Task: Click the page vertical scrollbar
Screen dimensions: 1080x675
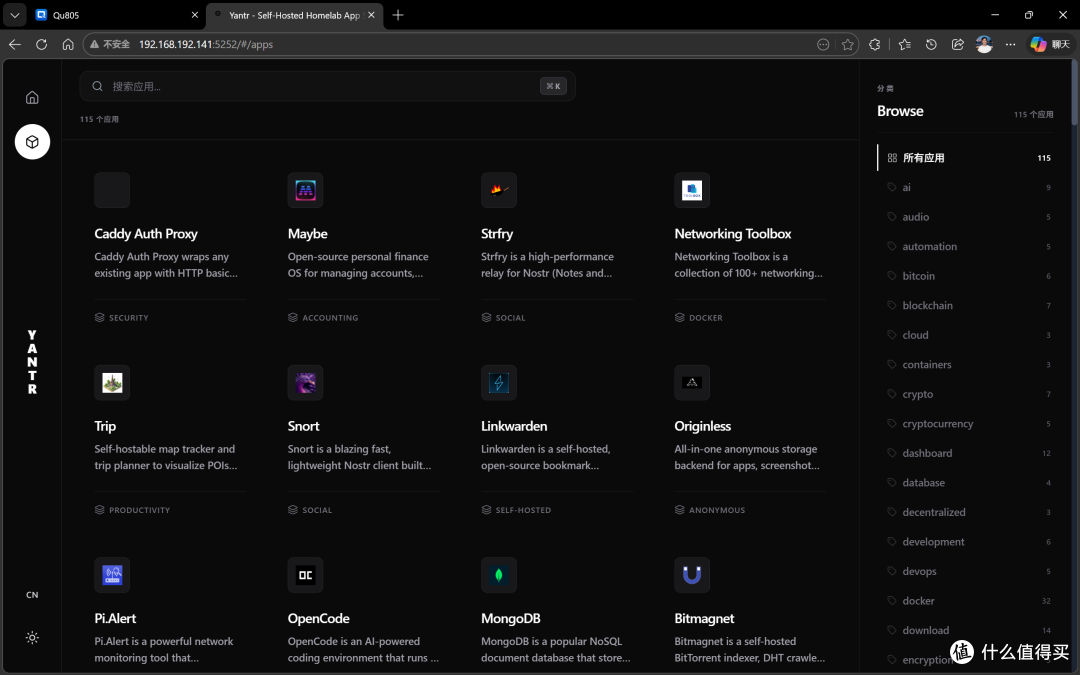Action: (1074, 92)
